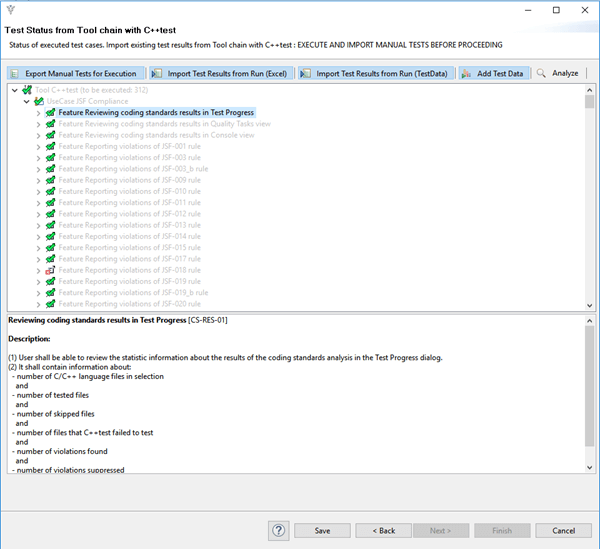Click the status icon of UseCase JSF Compliance
The image size is (600, 549).
(x=39, y=102)
